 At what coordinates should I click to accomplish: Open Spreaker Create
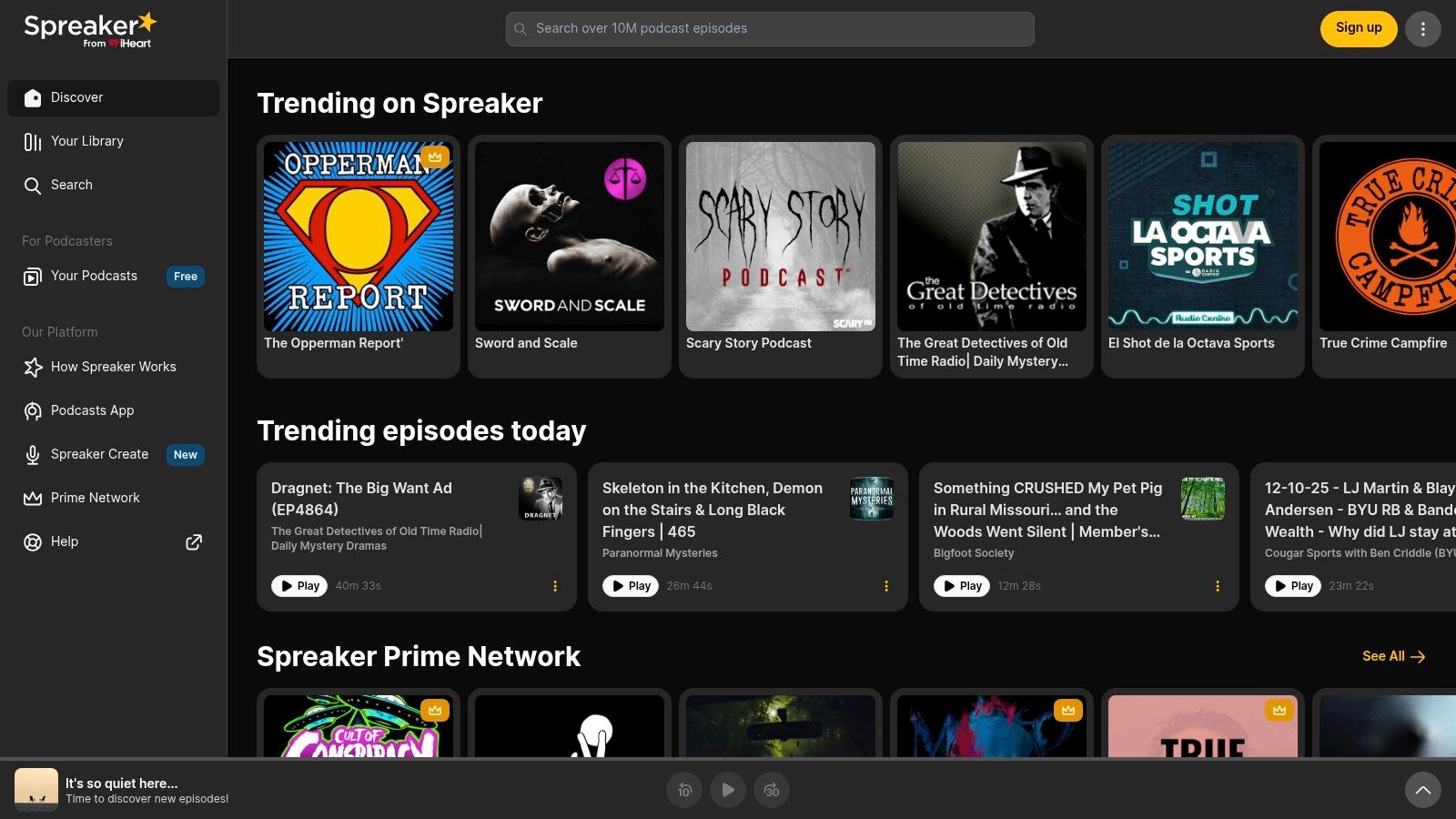[113, 454]
